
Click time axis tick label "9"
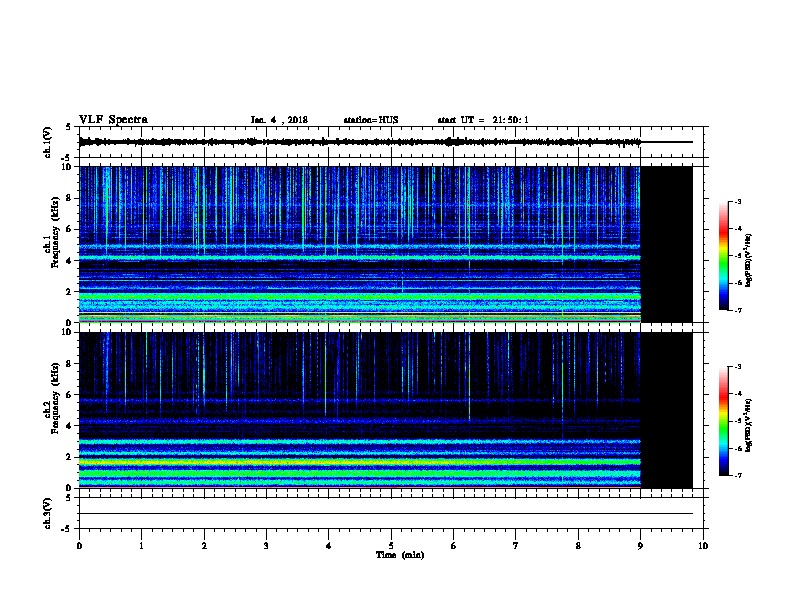point(640,545)
